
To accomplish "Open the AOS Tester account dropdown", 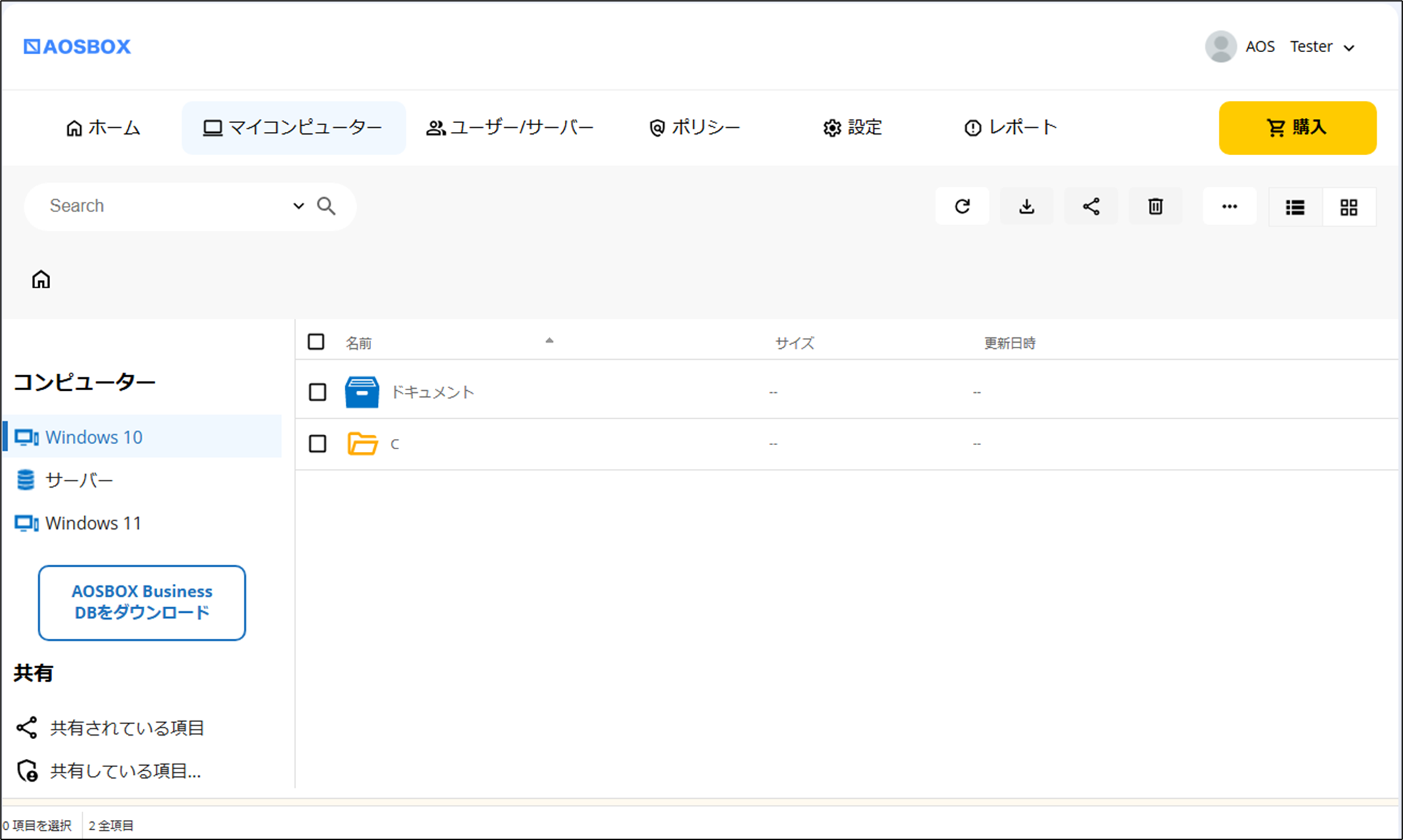I will (1281, 47).
